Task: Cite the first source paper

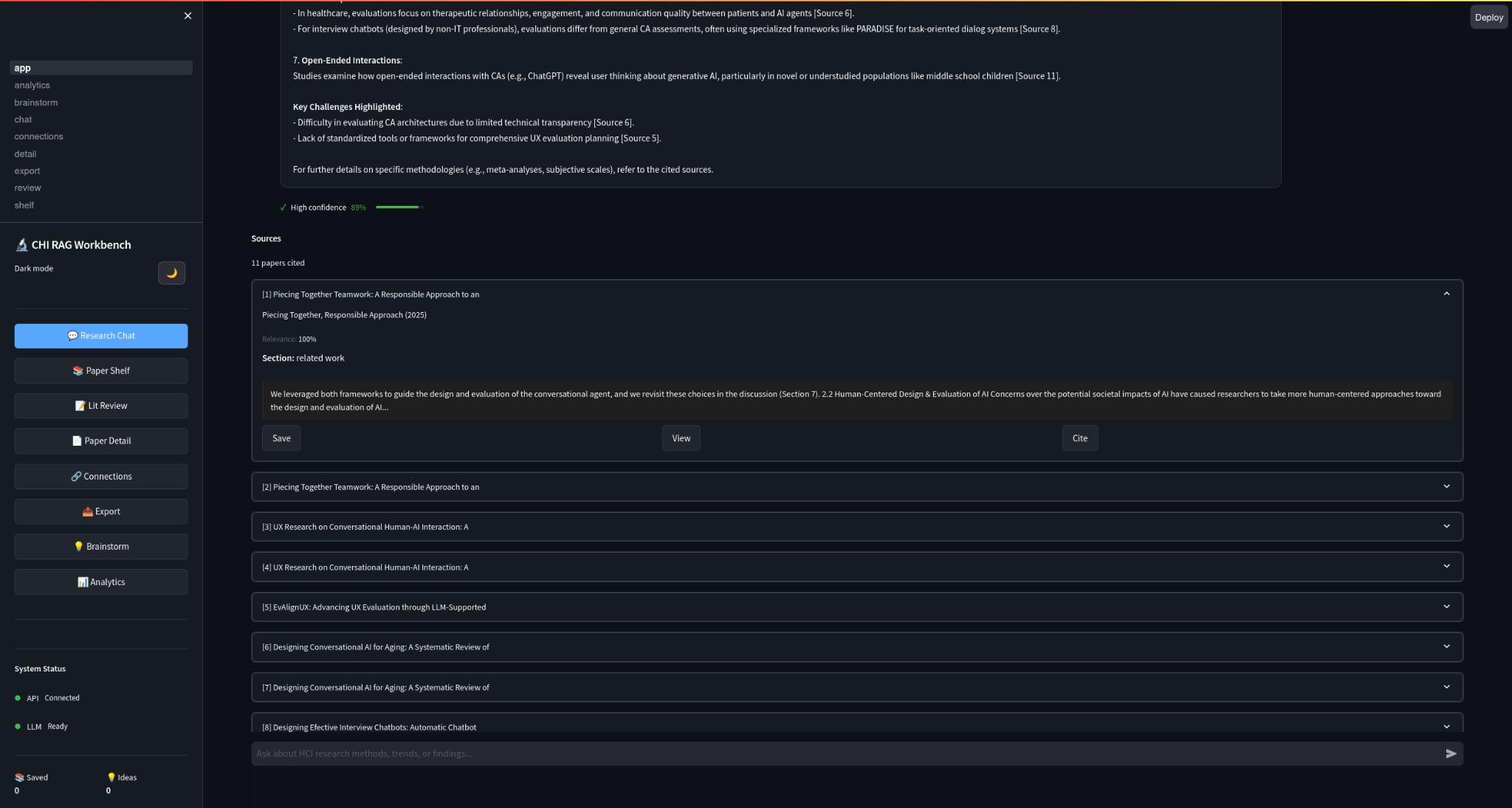Action: [x=1079, y=438]
